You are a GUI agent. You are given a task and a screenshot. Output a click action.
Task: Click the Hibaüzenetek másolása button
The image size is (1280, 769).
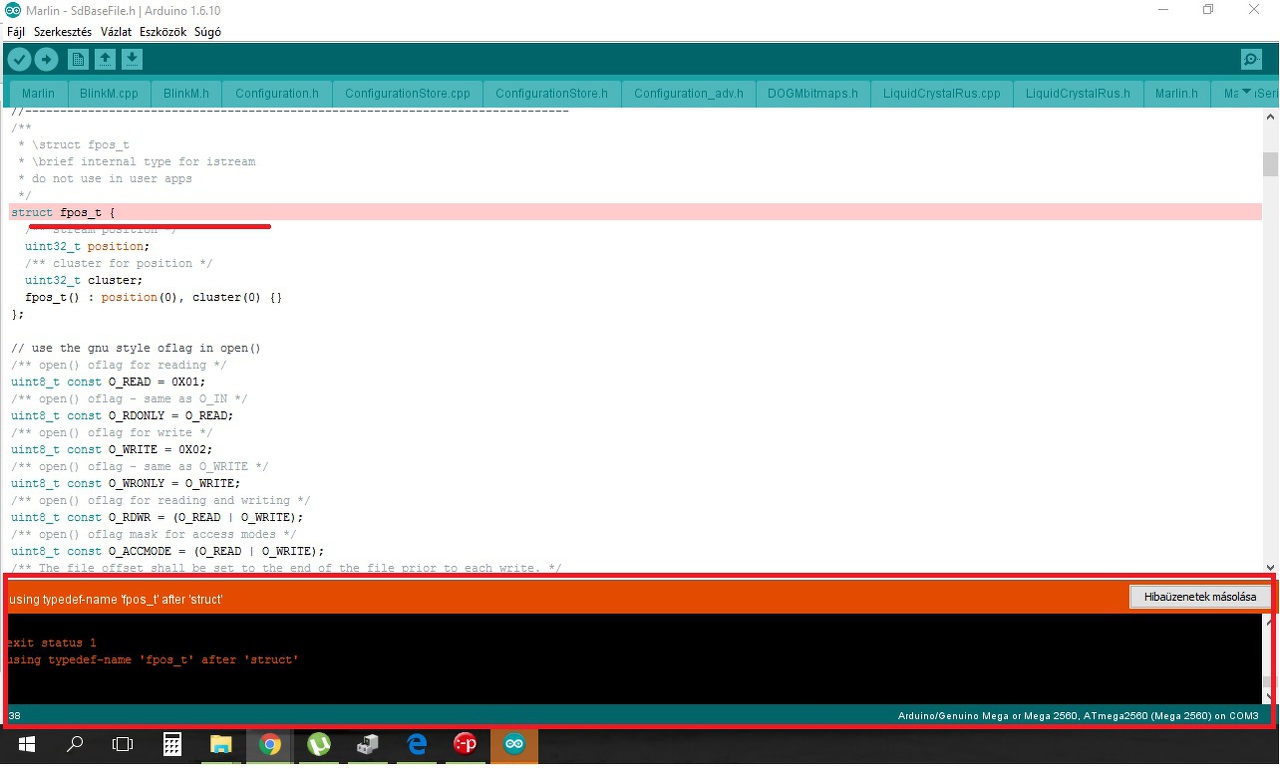1200,597
